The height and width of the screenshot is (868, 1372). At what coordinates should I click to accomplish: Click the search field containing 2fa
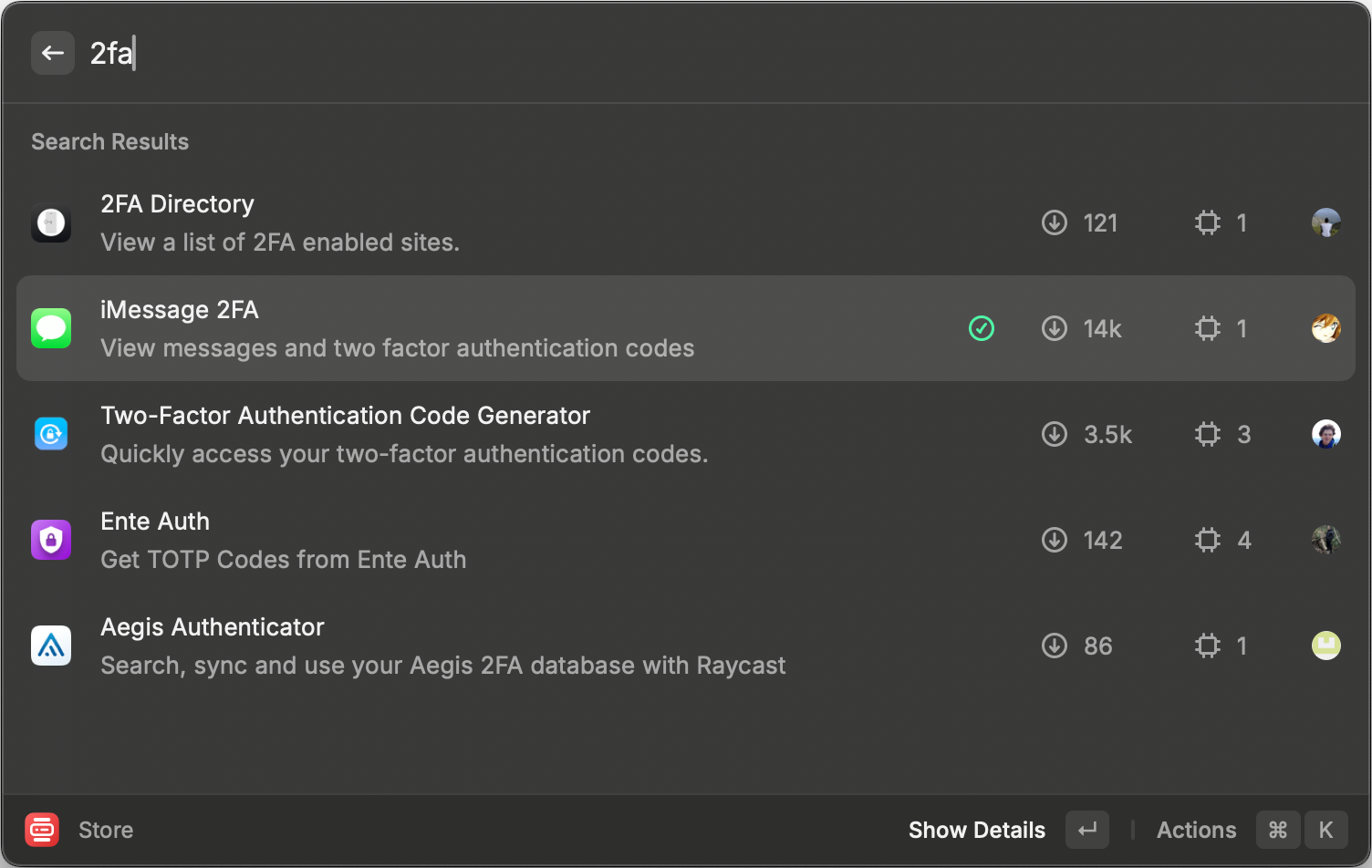(x=712, y=53)
